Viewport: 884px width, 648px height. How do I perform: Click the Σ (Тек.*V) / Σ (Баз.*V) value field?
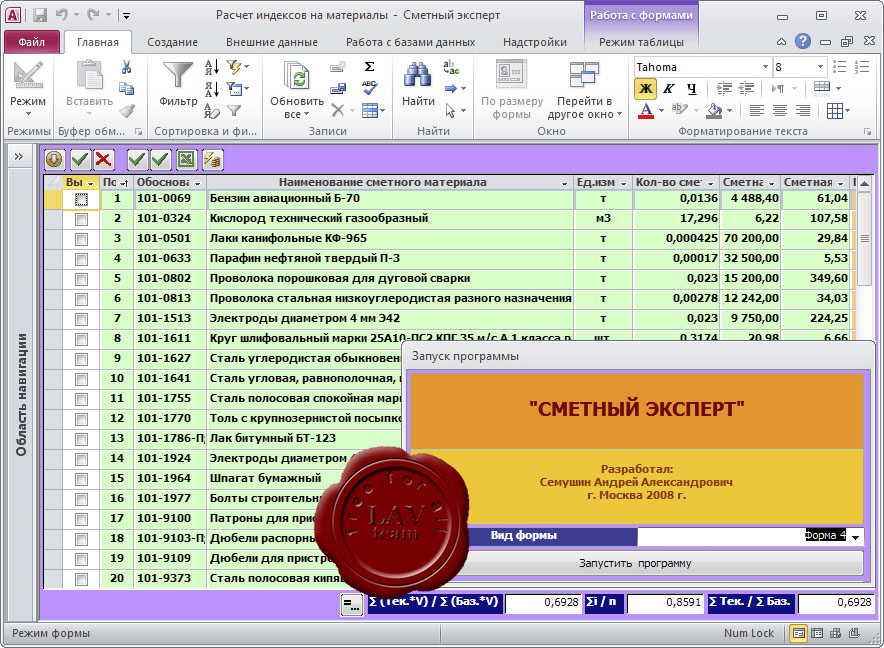tap(542, 603)
